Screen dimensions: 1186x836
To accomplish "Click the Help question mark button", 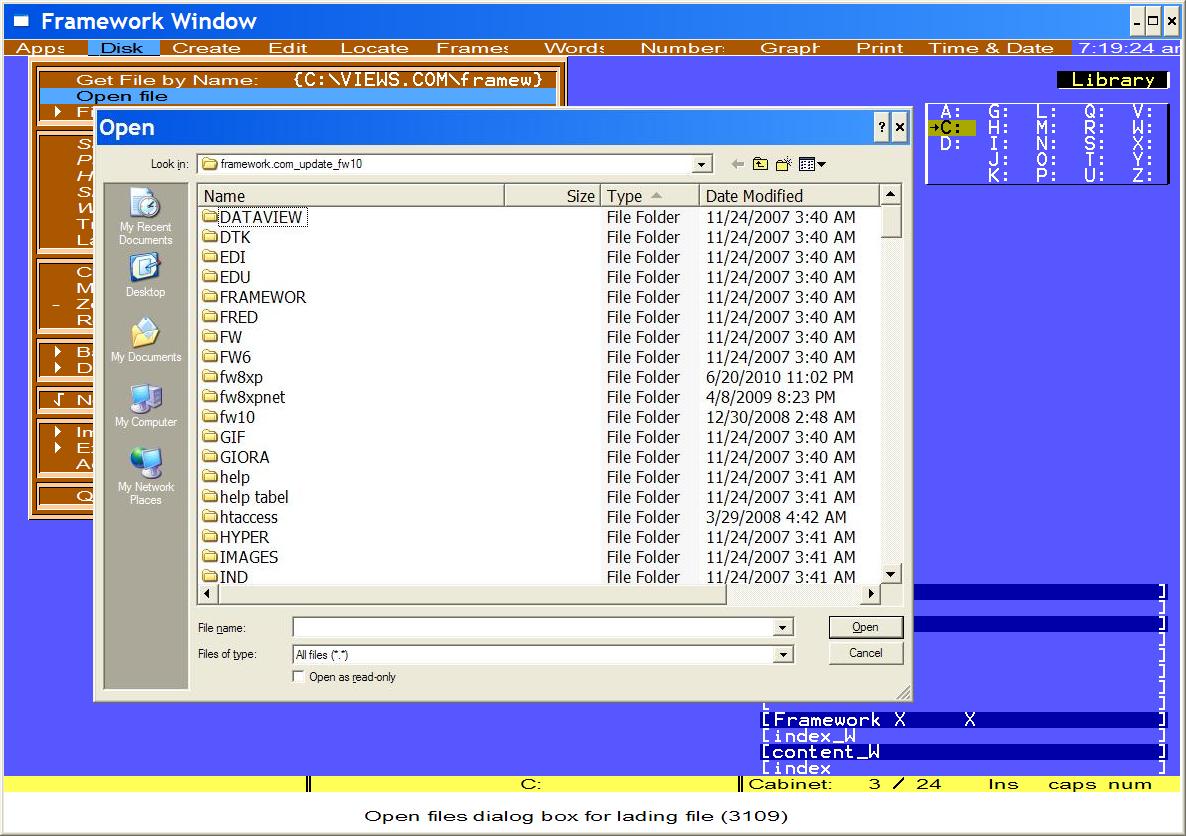I will pyautogui.click(x=881, y=127).
